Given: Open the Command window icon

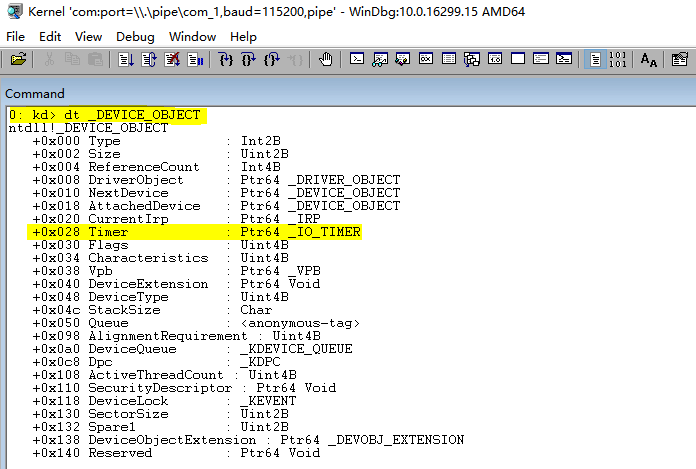Looking at the screenshot, I should pyautogui.click(x=357, y=59).
